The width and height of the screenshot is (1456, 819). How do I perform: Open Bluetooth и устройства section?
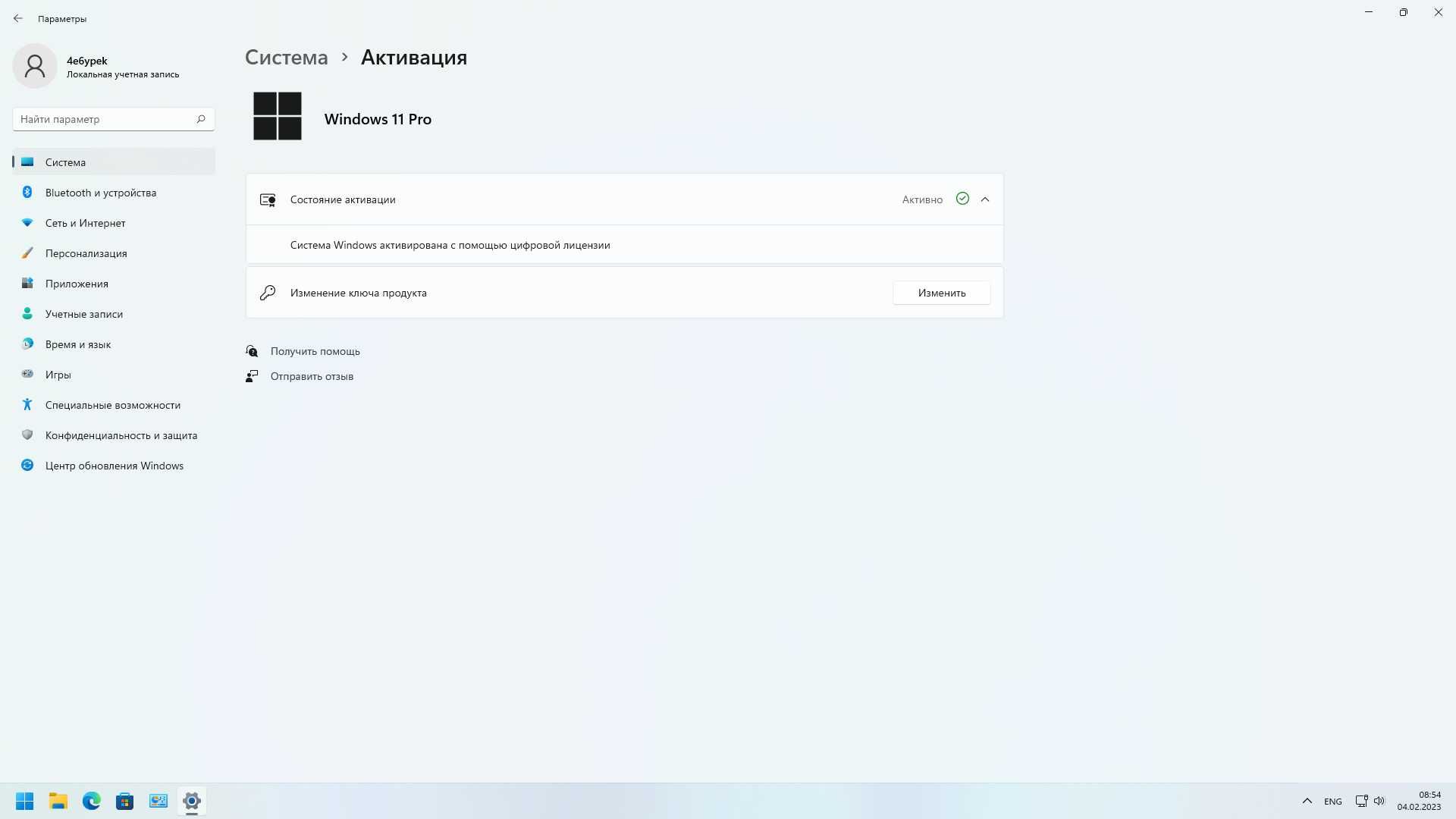click(x=114, y=193)
